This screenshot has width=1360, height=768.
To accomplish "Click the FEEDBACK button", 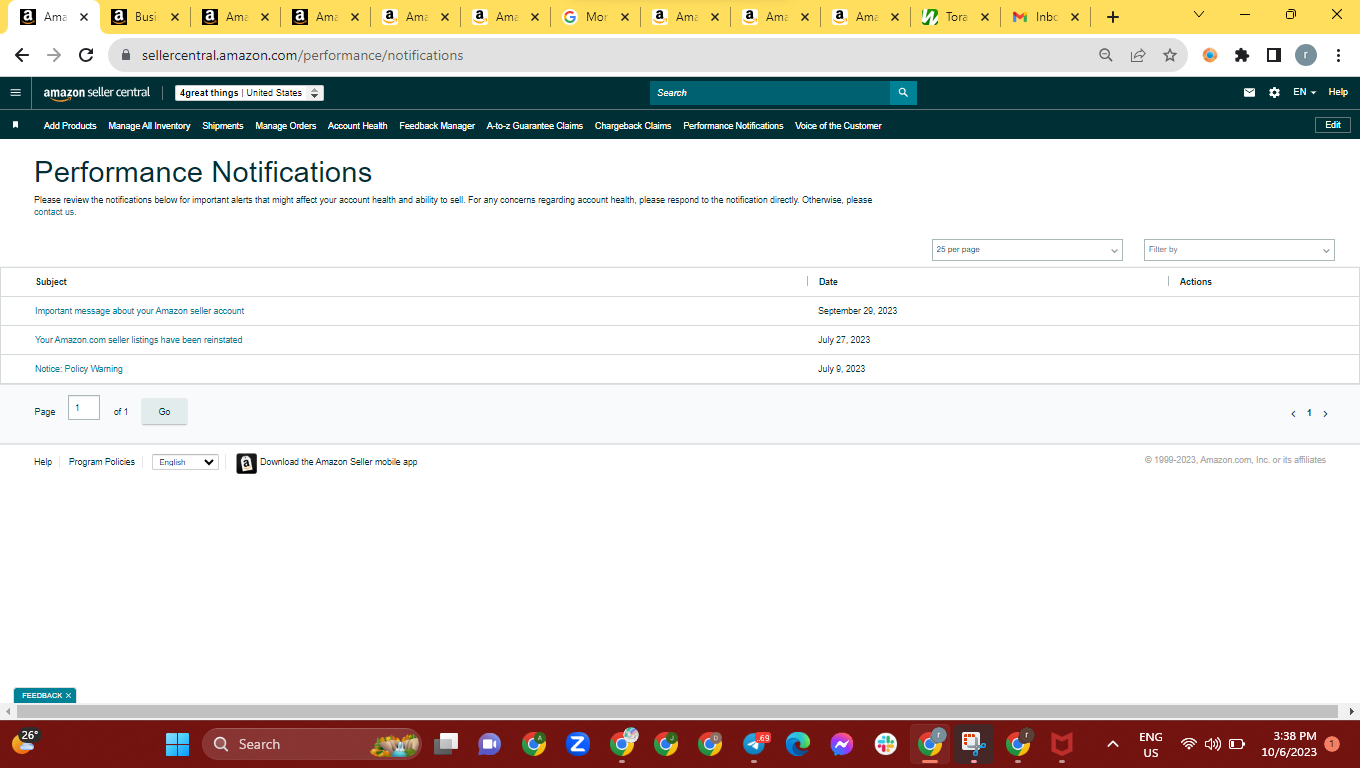I will pyautogui.click(x=42, y=695).
